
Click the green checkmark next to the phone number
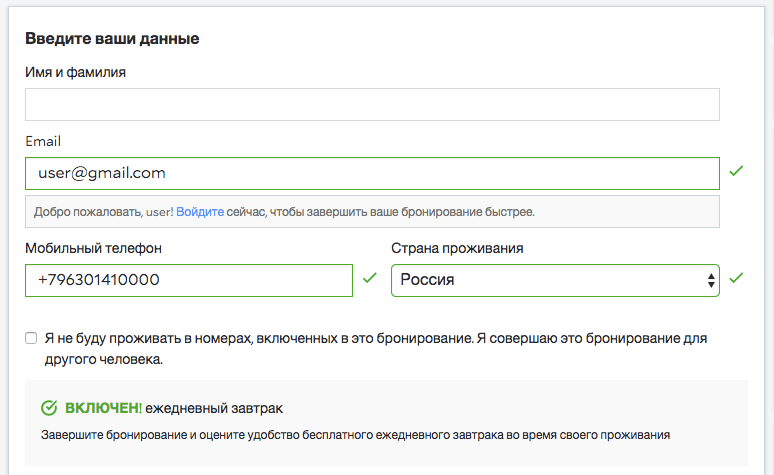tap(369, 278)
